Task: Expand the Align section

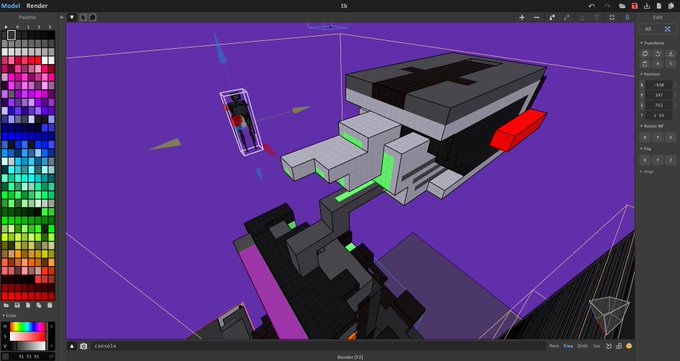Action: click(647, 172)
